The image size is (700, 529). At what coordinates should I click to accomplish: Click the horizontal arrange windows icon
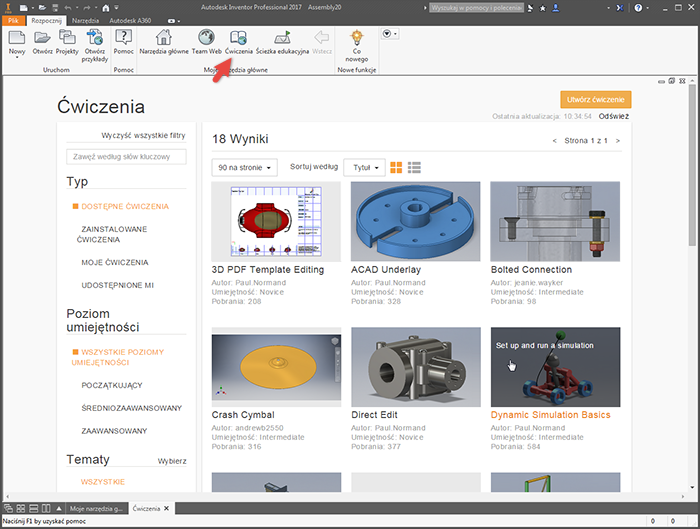(x=33, y=508)
